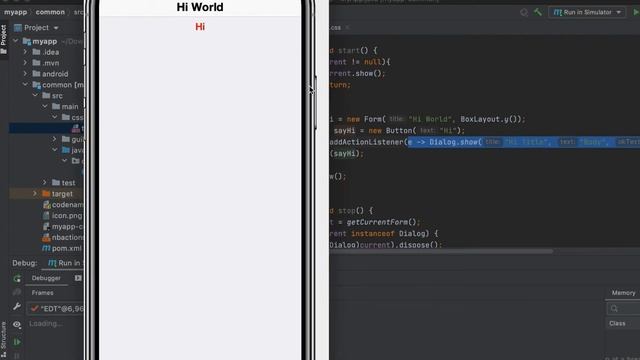640x360 pixels.
Task: Open the Structure tool window side tab
Action: coord(4,340)
